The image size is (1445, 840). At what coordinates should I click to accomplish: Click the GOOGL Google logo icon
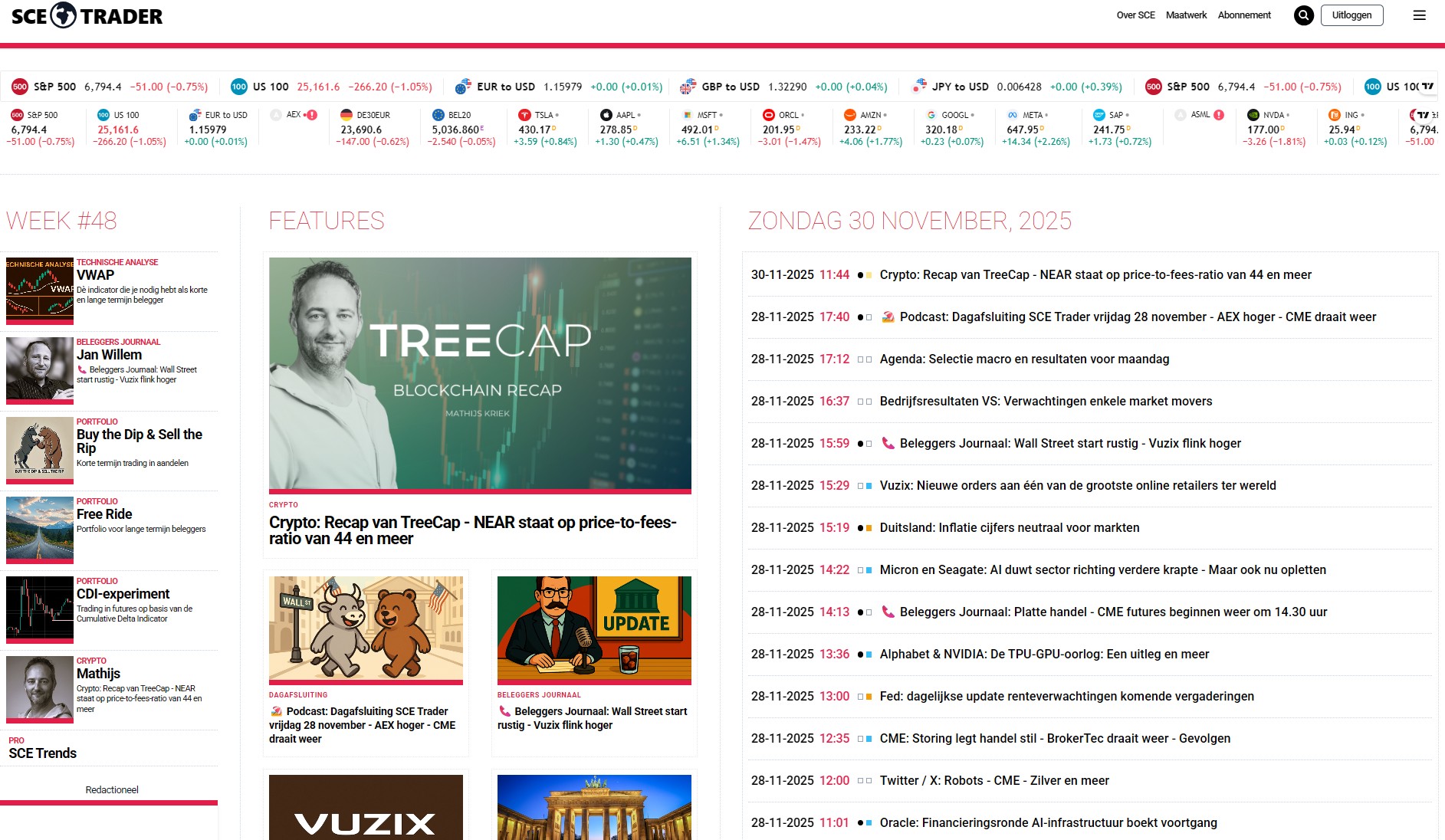(931, 115)
